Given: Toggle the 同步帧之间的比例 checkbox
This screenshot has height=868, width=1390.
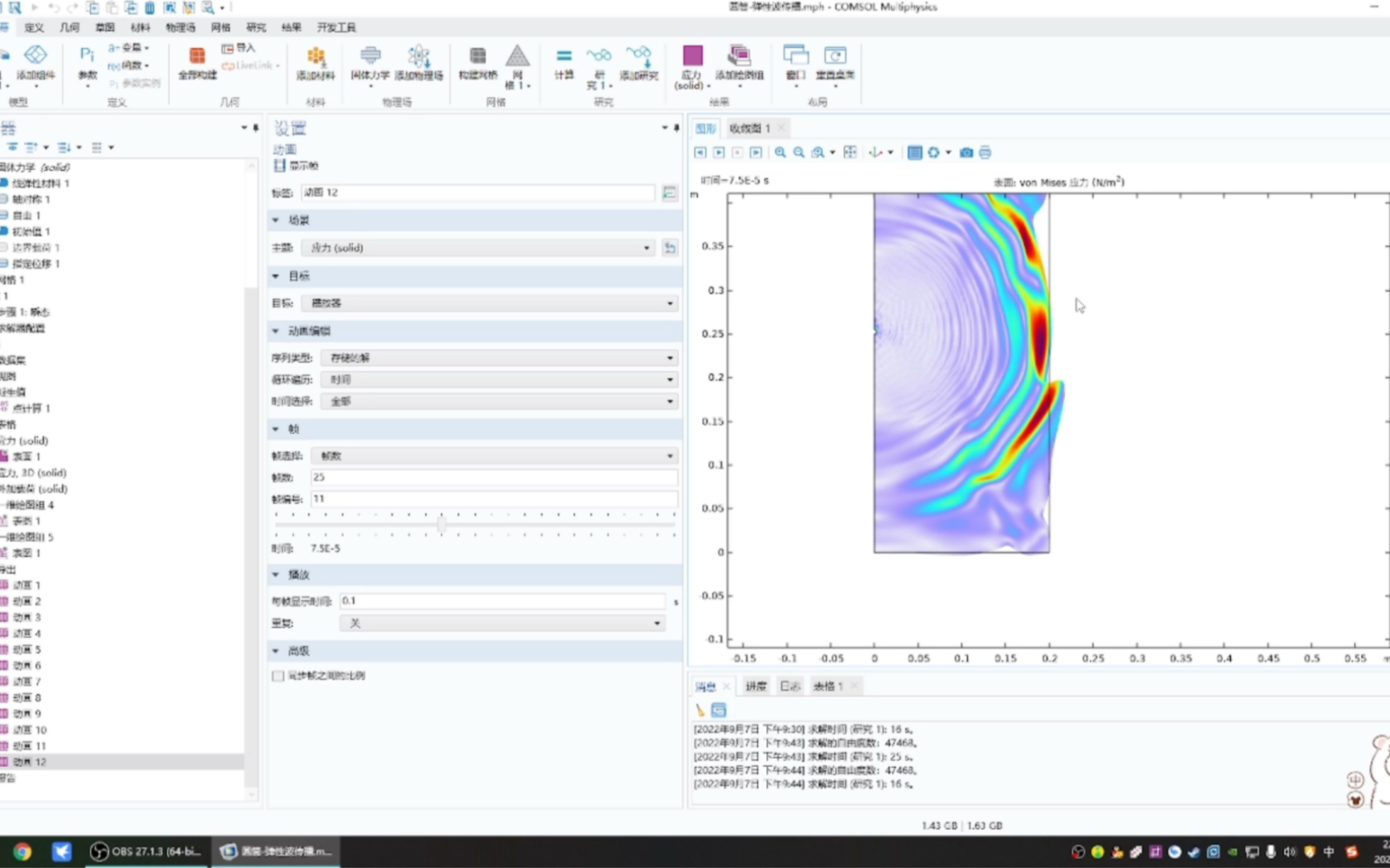Looking at the screenshot, I should click(278, 676).
